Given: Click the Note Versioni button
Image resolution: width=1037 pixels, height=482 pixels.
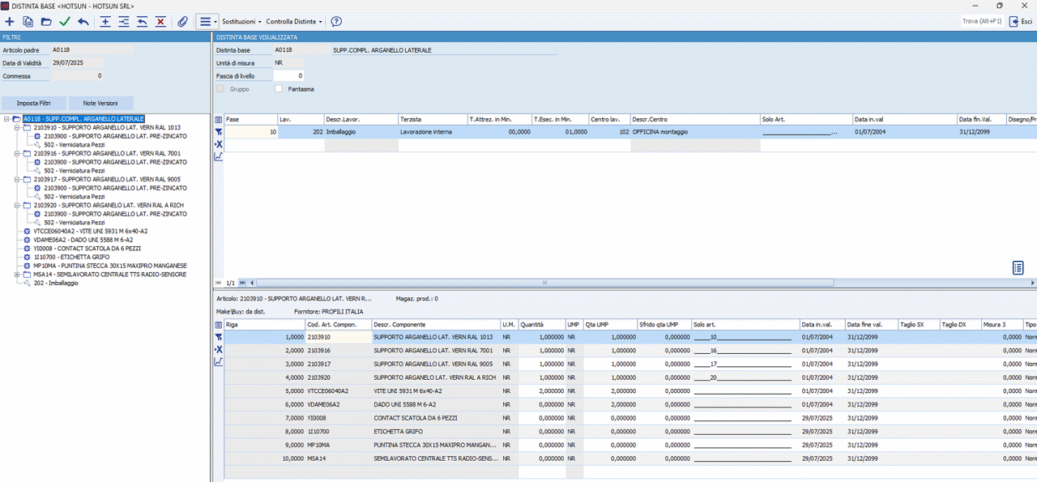Looking at the screenshot, I should [x=100, y=103].
